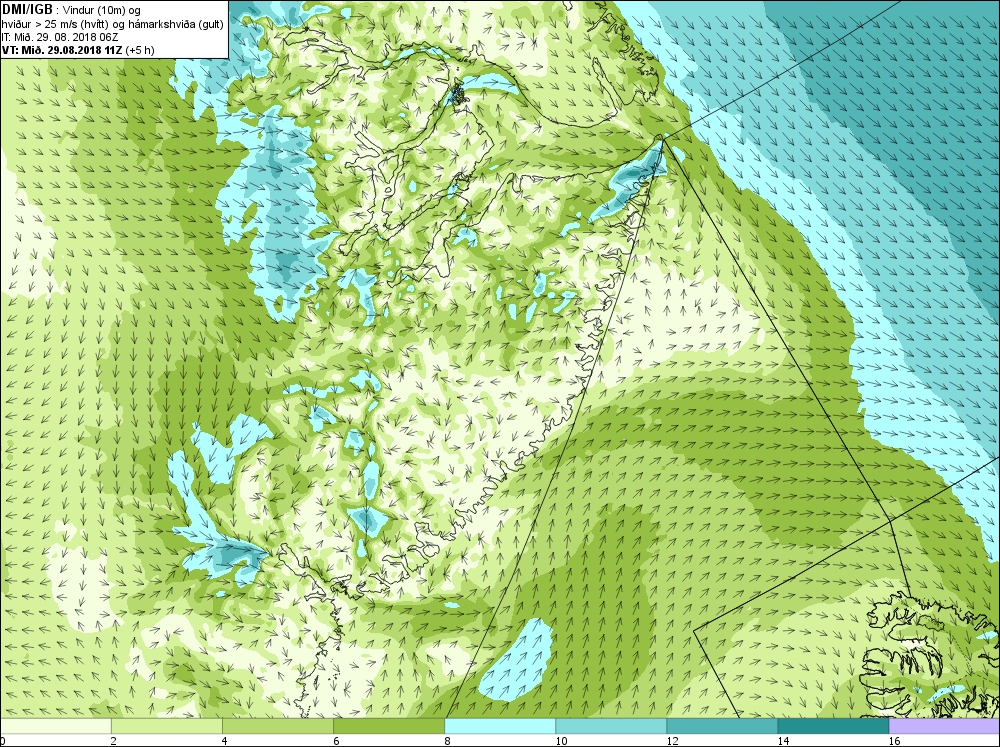Select the 2-4 m/s light green legend swatch
Viewport: 1000px width, 747px height.
click(x=166, y=726)
